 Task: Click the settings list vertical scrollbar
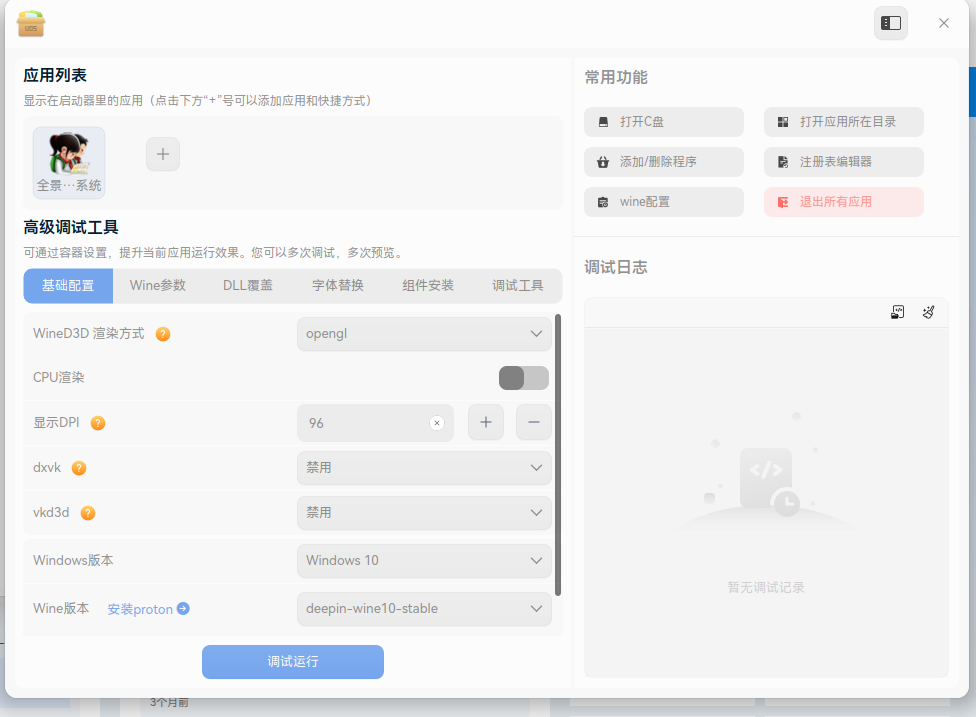(558, 455)
